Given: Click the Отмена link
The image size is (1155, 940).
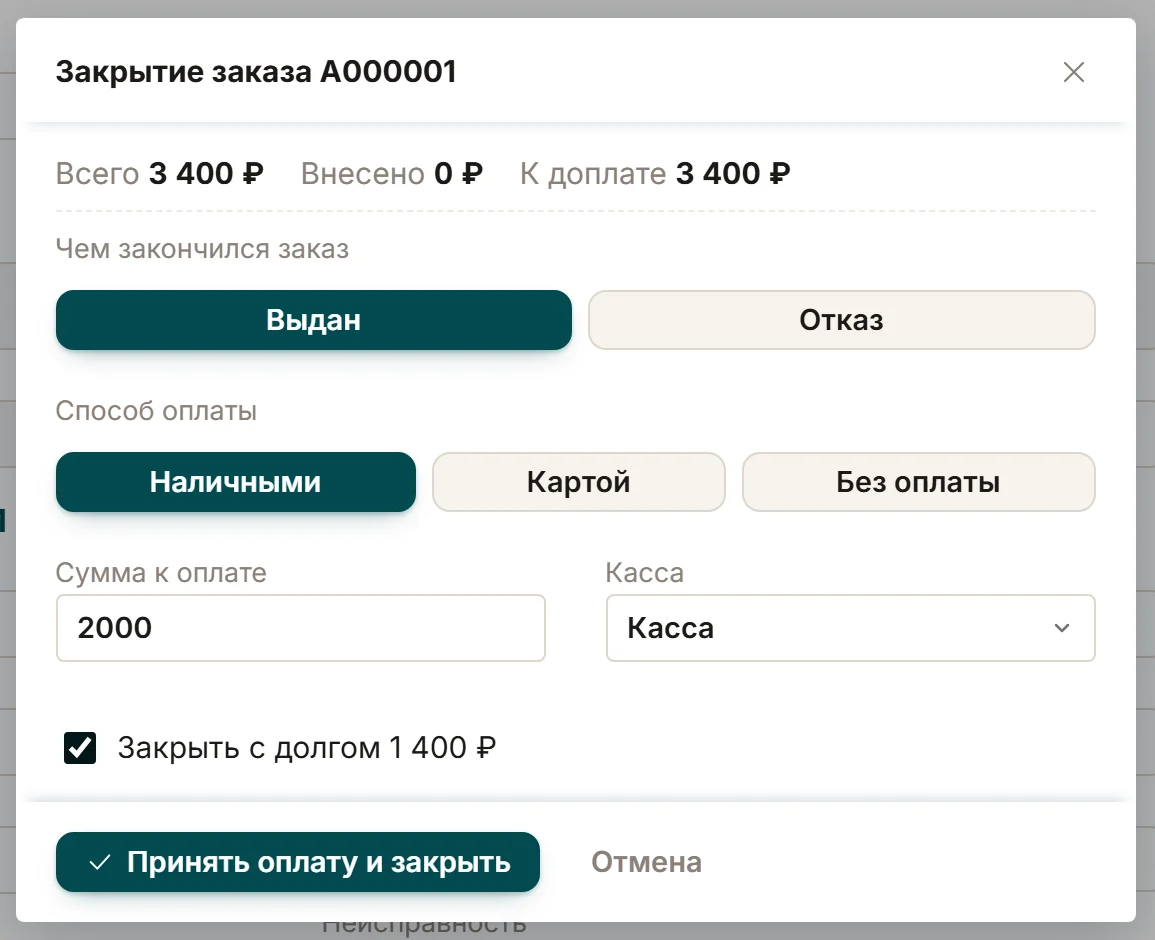Looking at the screenshot, I should [x=646, y=862].
